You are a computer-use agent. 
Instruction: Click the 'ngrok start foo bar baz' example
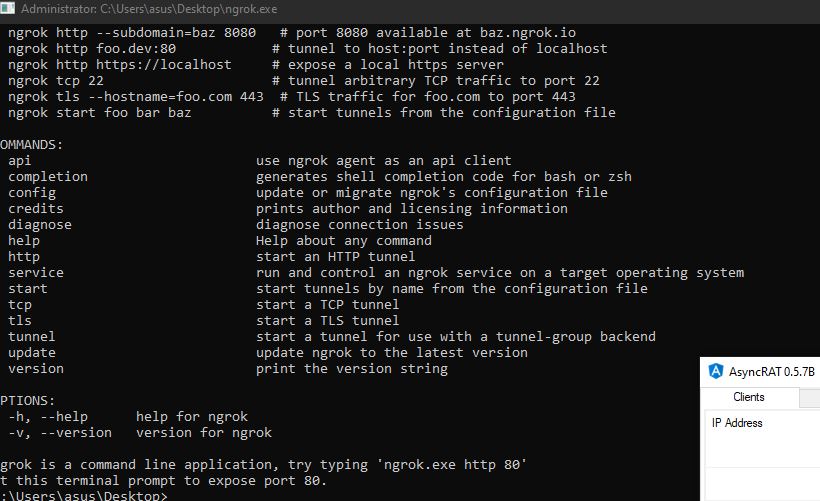tap(100, 113)
